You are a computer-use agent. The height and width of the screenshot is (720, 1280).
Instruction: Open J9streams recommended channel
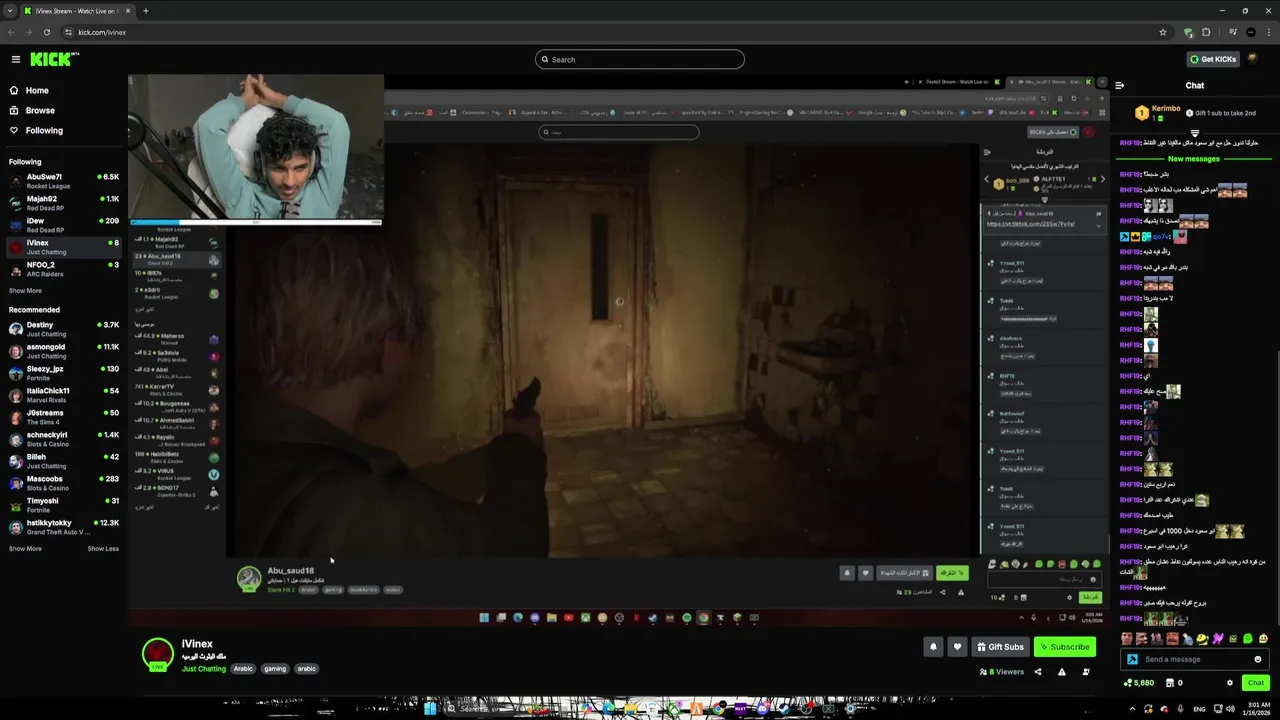pos(64,417)
